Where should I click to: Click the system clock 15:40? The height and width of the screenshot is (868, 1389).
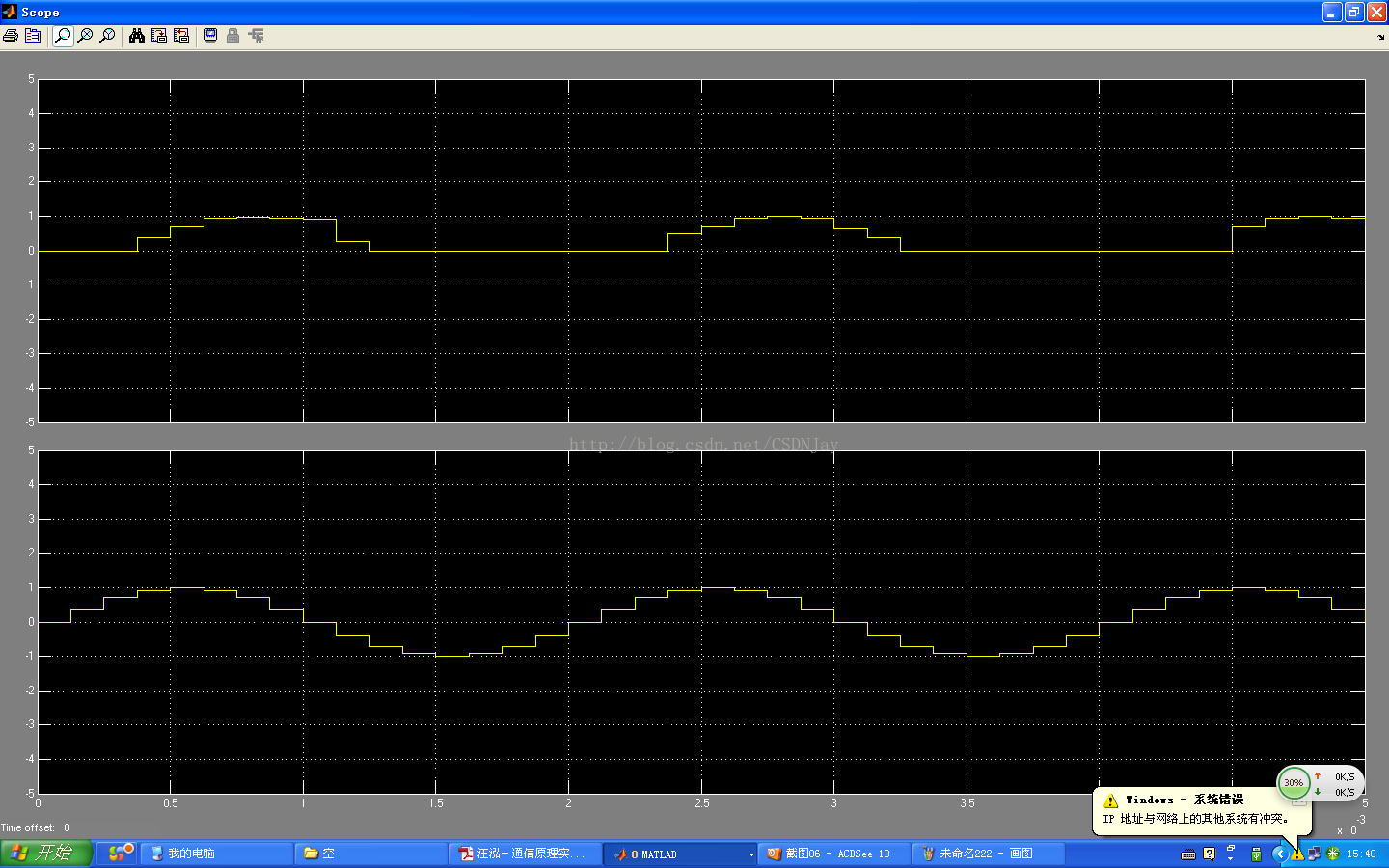pyautogui.click(x=1361, y=854)
